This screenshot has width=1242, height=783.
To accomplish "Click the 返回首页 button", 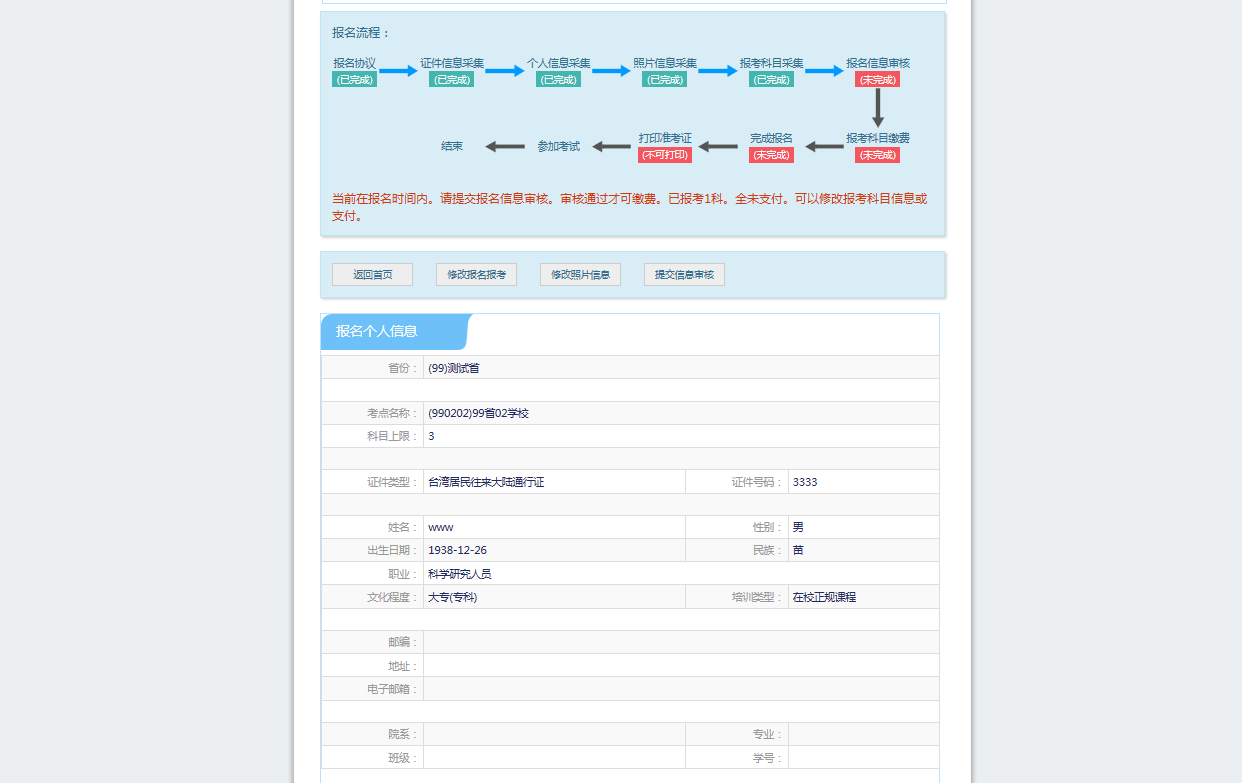I will [x=372, y=275].
